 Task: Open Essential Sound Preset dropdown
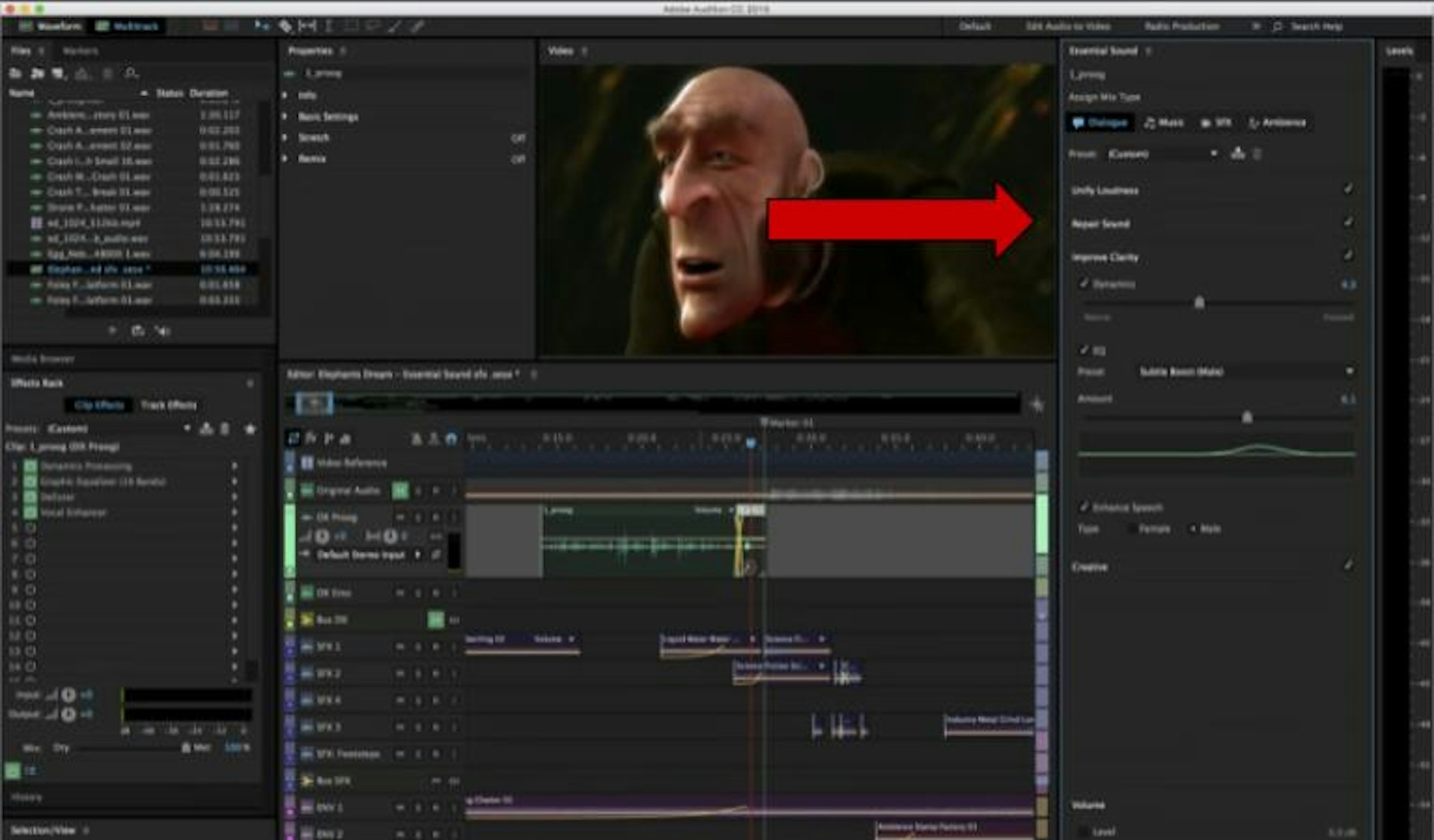[x=1162, y=154]
